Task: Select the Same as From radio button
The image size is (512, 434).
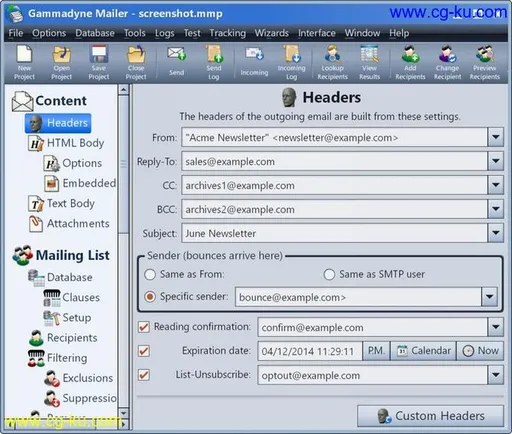Action: [150, 275]
